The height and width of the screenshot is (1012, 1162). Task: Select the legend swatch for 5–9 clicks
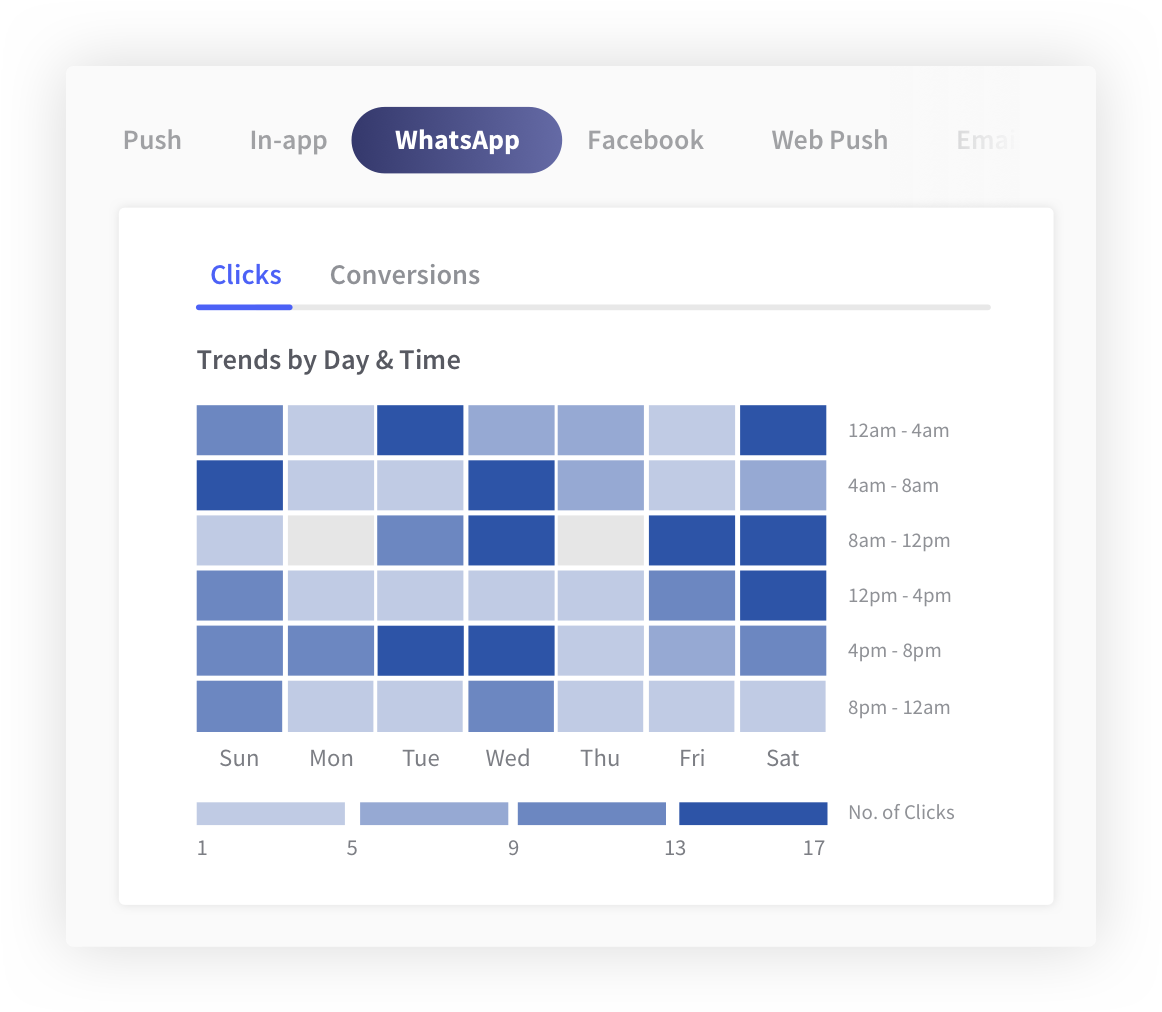click(434, 813)
